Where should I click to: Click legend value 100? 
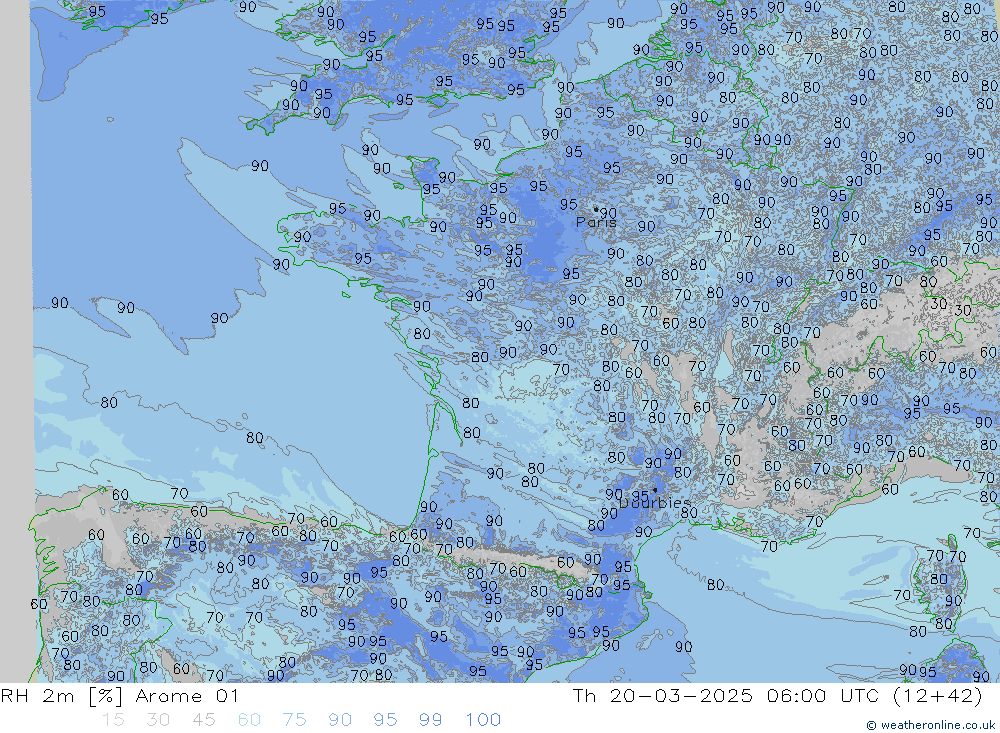point(483,720)
